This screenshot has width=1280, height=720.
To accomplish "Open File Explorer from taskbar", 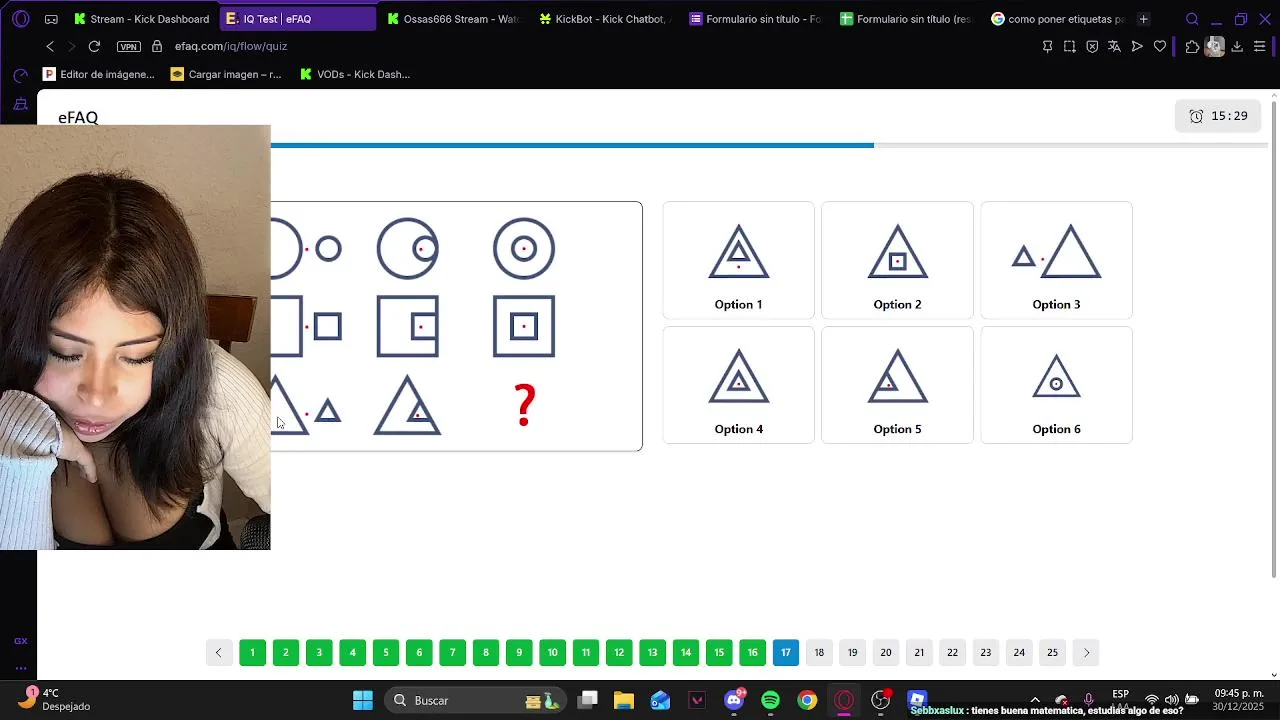I will 624,700.
